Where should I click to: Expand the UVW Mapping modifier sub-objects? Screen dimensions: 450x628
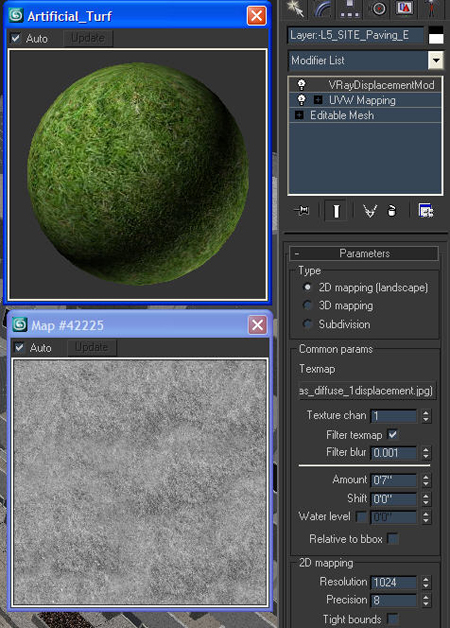coord(318,100)
